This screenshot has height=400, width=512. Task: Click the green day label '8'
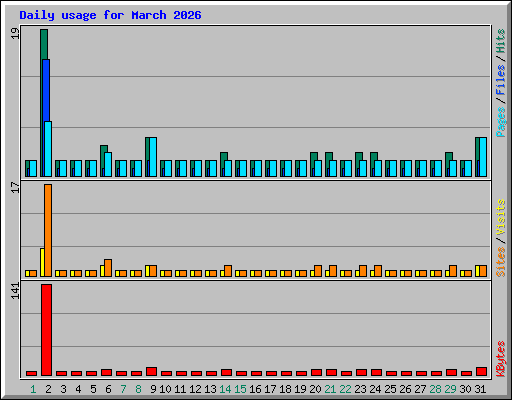(138, 389)
